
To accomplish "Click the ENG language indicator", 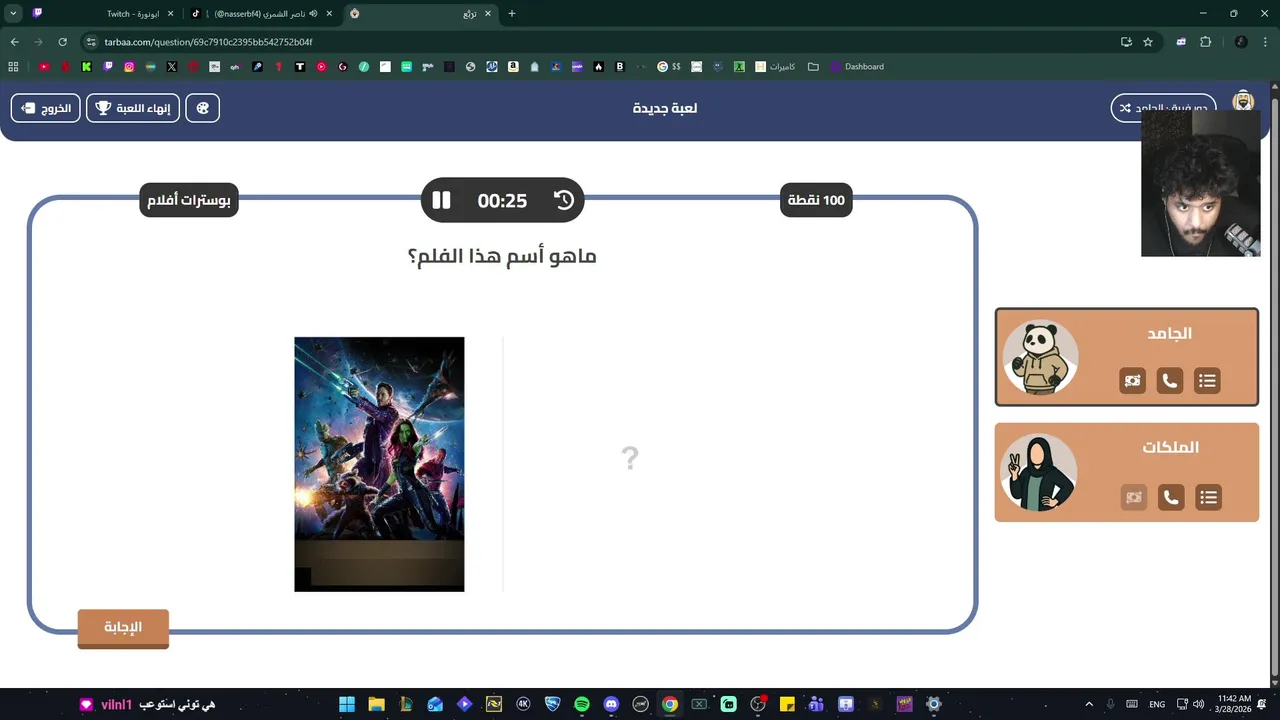I will click(1157, 704).
